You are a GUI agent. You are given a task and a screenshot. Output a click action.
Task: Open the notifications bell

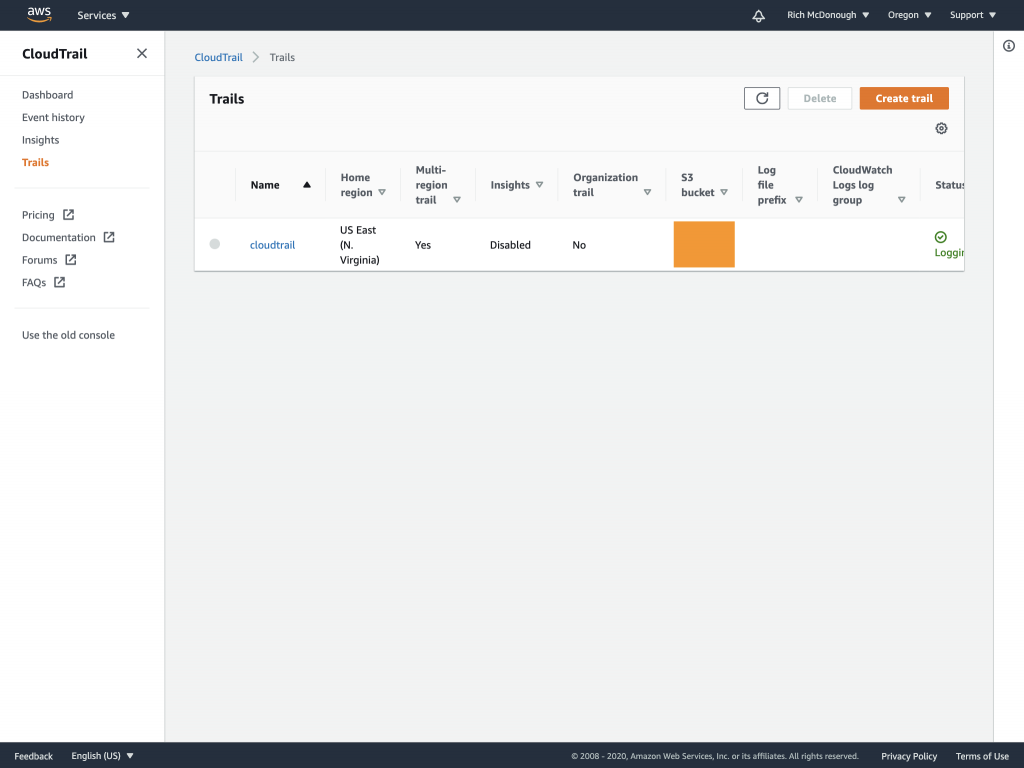(x=757, y=15)
